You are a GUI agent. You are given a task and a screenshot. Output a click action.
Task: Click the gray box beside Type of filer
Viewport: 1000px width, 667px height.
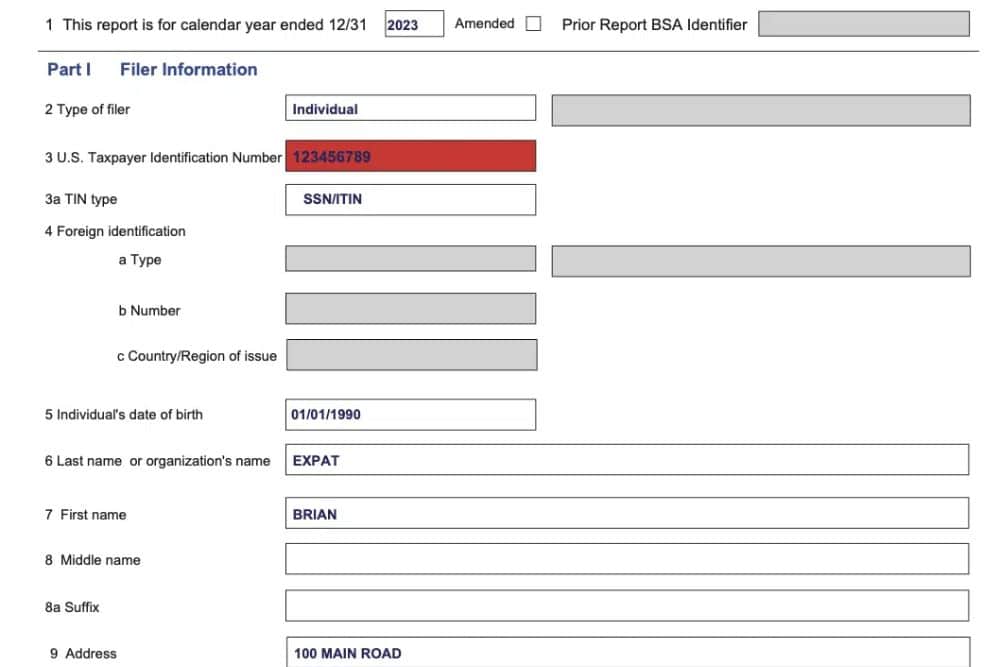(760, 110)
